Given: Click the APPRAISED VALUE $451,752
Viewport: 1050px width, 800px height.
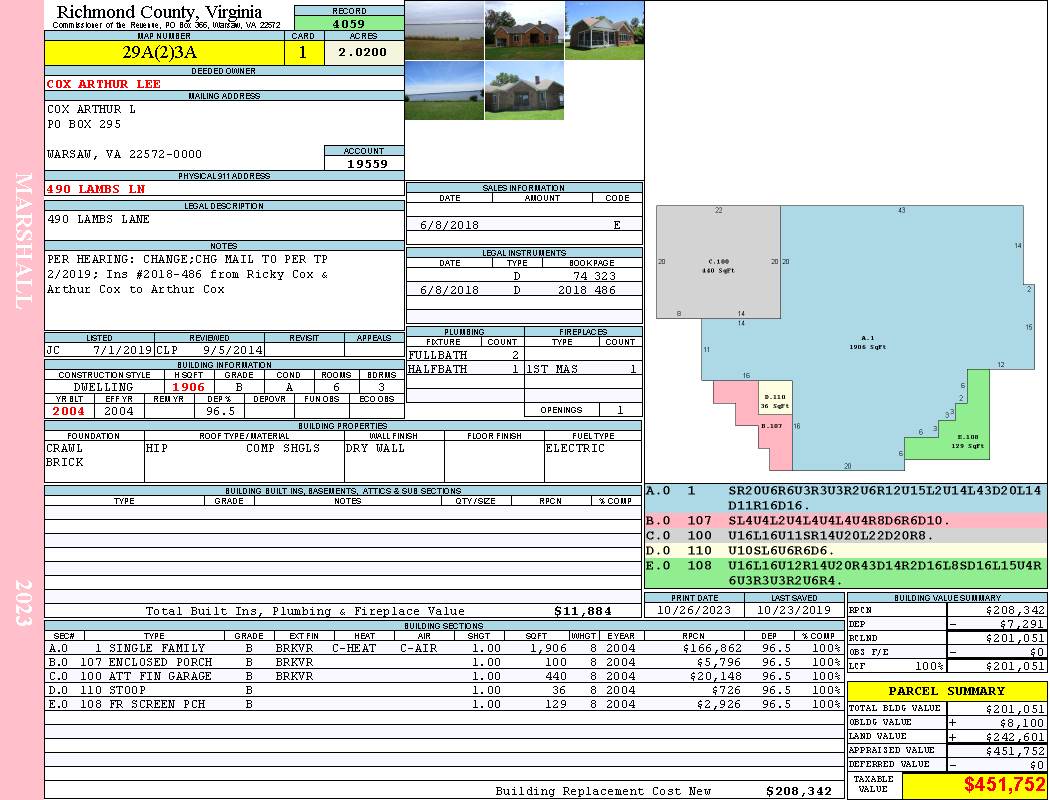Looking at the screenshot, I should (1015, 751).
